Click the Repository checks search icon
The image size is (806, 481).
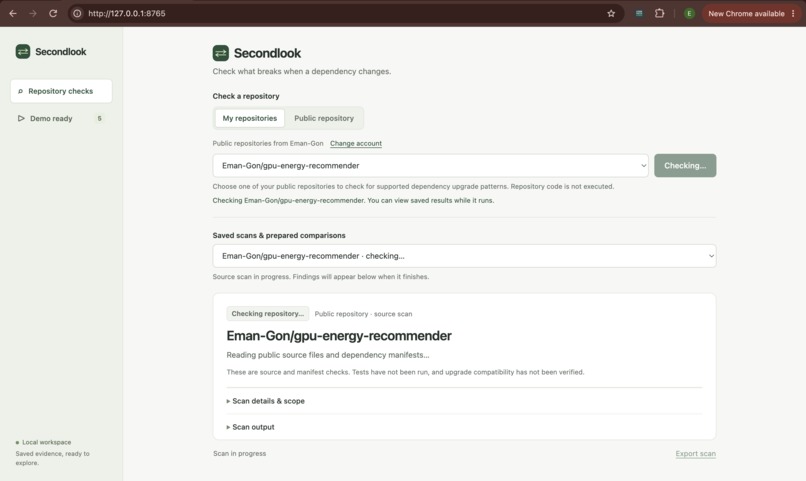(21, 91)
